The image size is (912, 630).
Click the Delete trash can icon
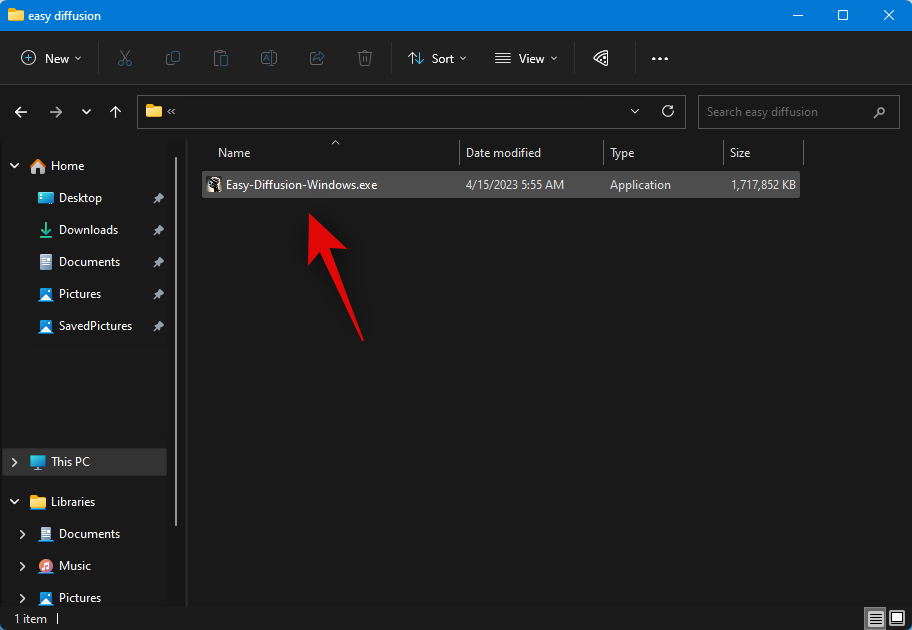[365, 59]
